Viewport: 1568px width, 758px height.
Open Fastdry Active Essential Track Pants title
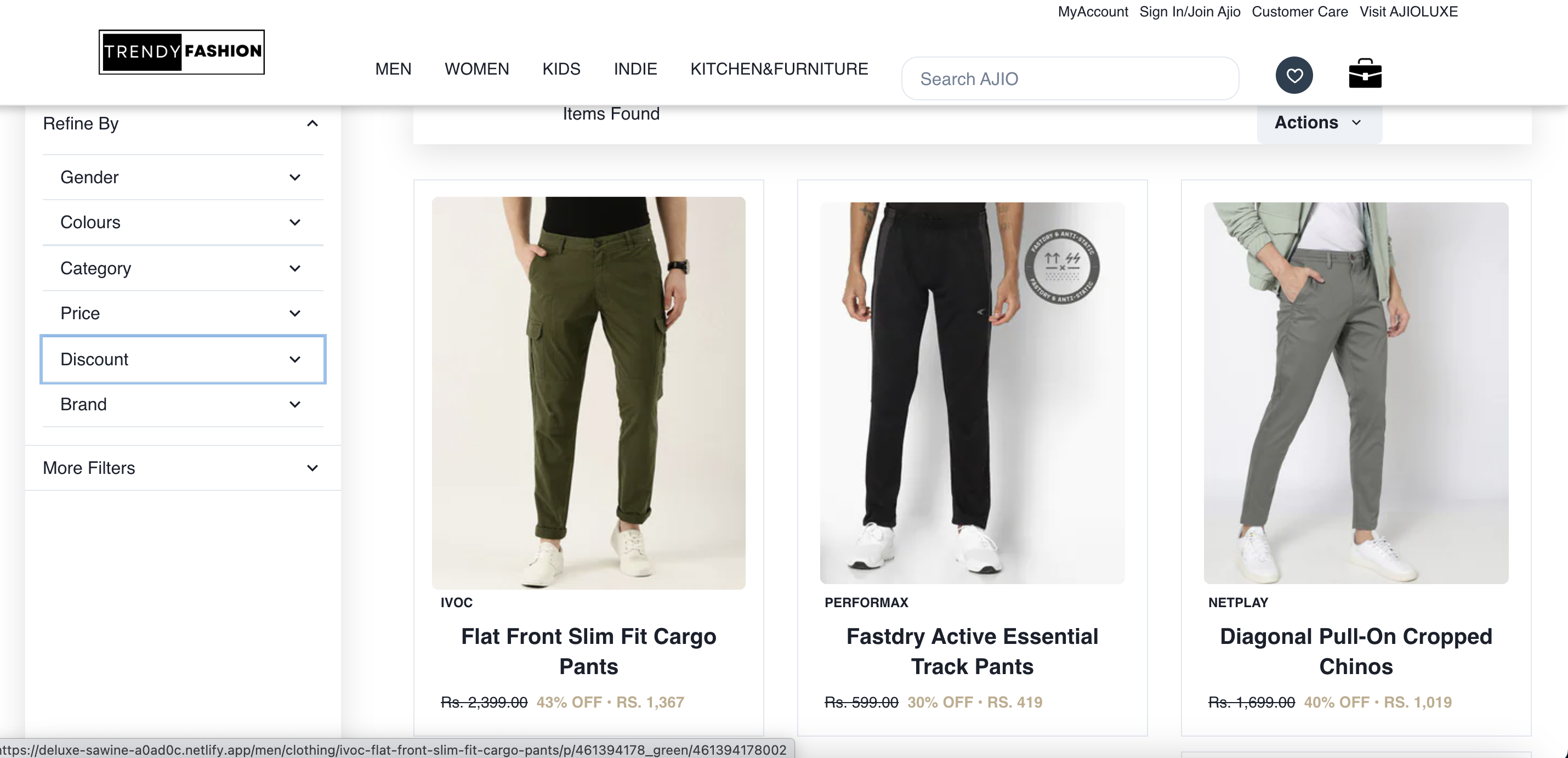972,651
